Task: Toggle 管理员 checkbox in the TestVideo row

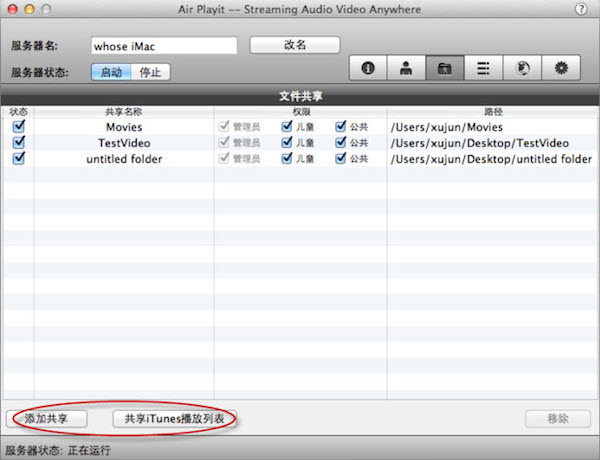Action: coord(224,142)
